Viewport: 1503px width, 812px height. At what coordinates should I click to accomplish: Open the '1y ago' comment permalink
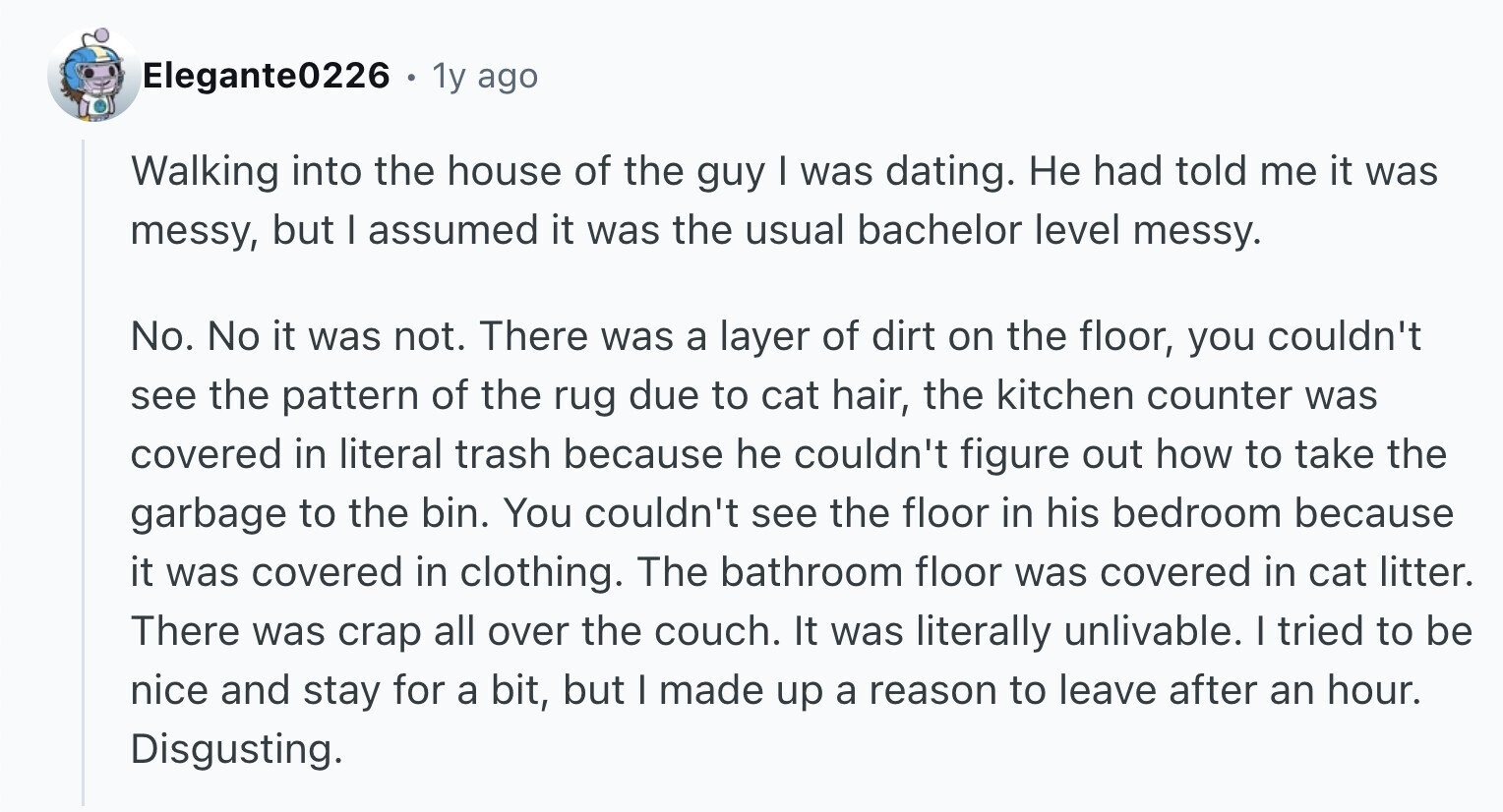click(x=486, y=76)
